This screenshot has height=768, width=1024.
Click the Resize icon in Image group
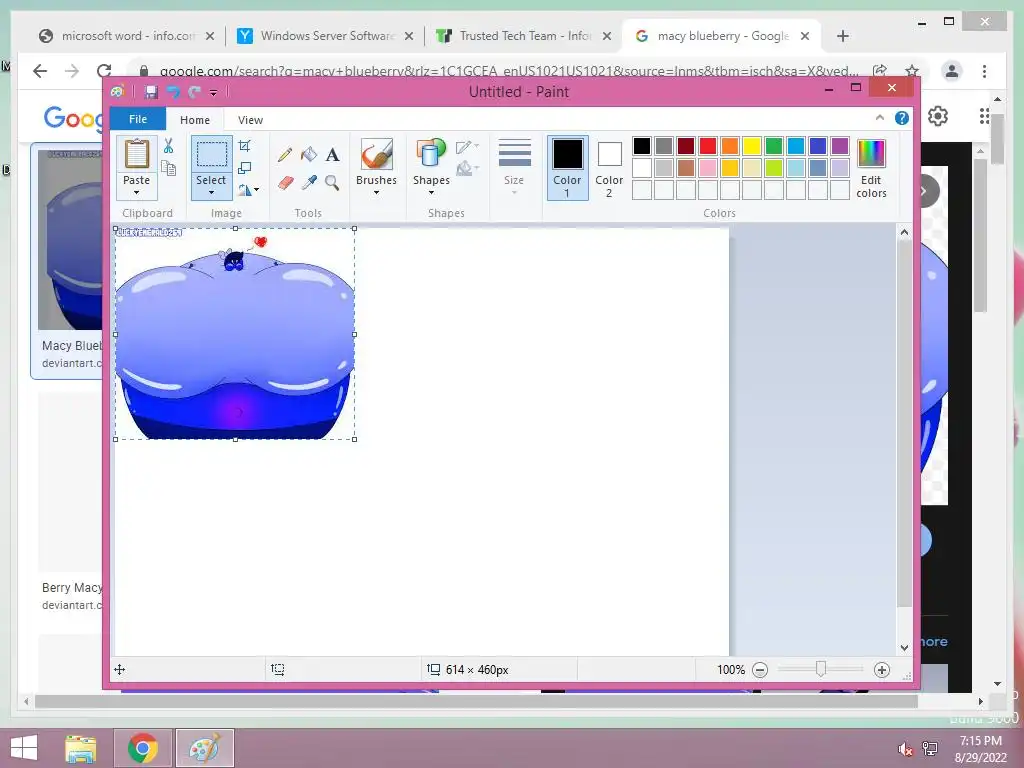click(x=245, y=168)
